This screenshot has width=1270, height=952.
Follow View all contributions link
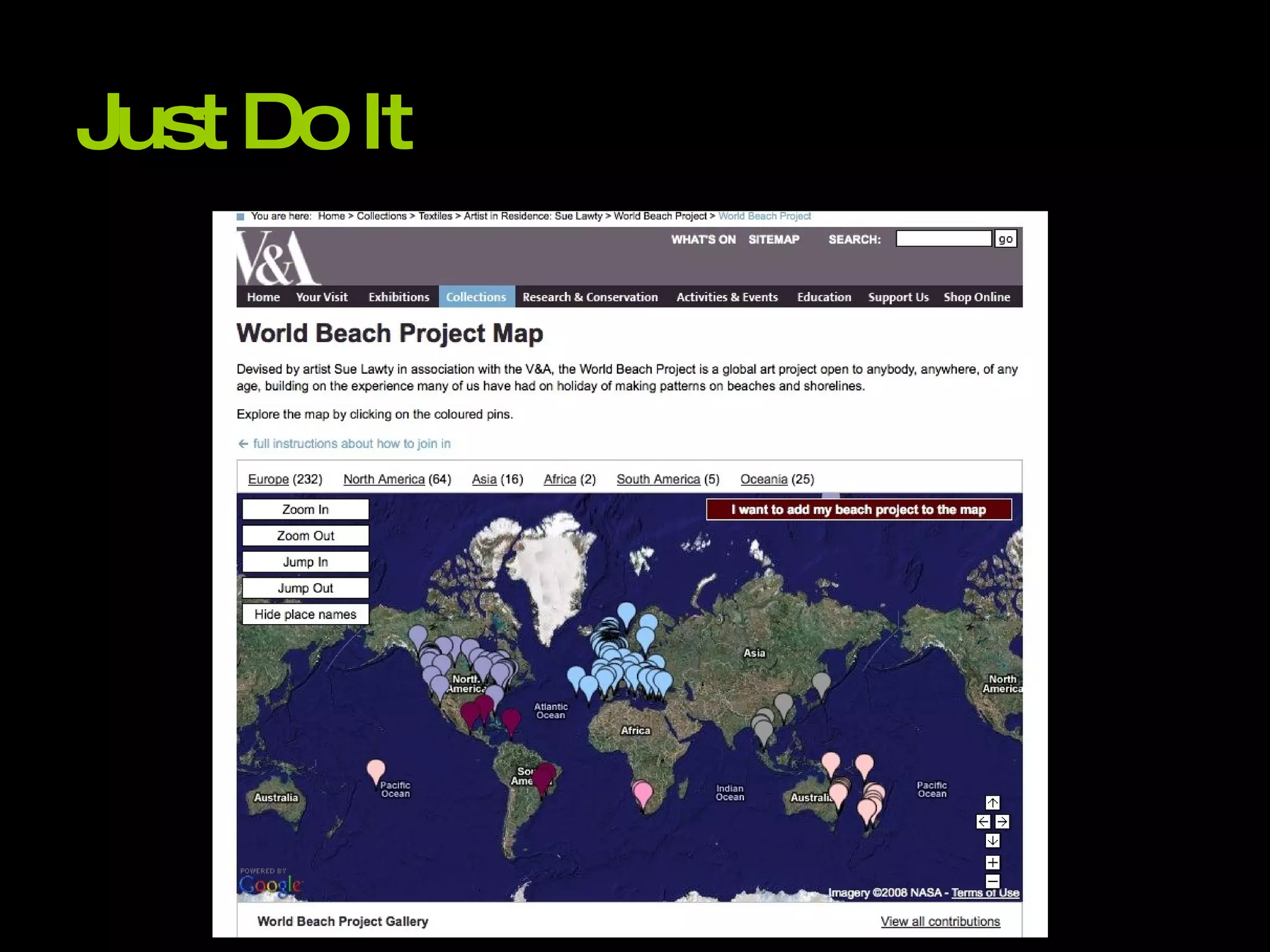coord(940,922)
